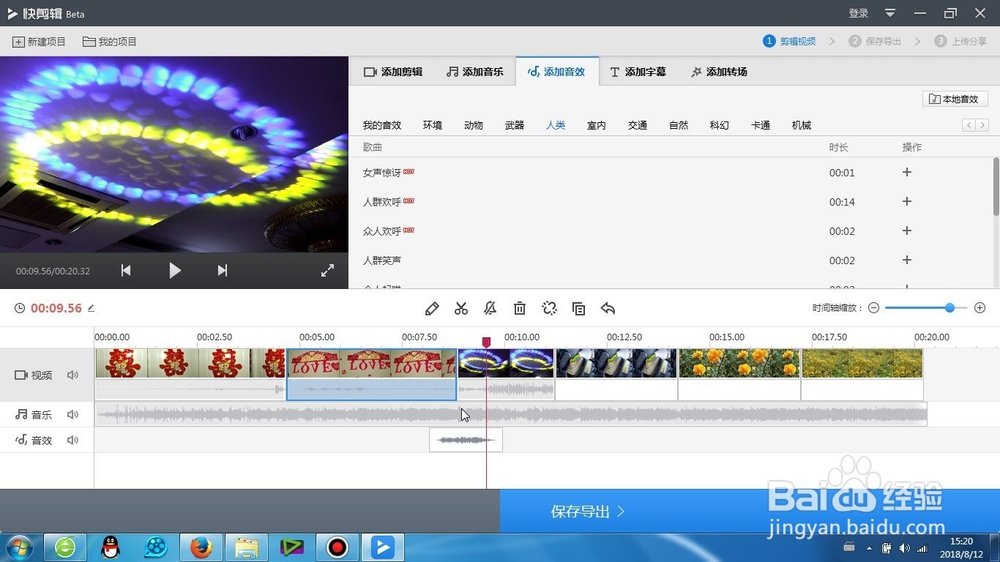Go to step 3 上传分享

tap(960, 41)
